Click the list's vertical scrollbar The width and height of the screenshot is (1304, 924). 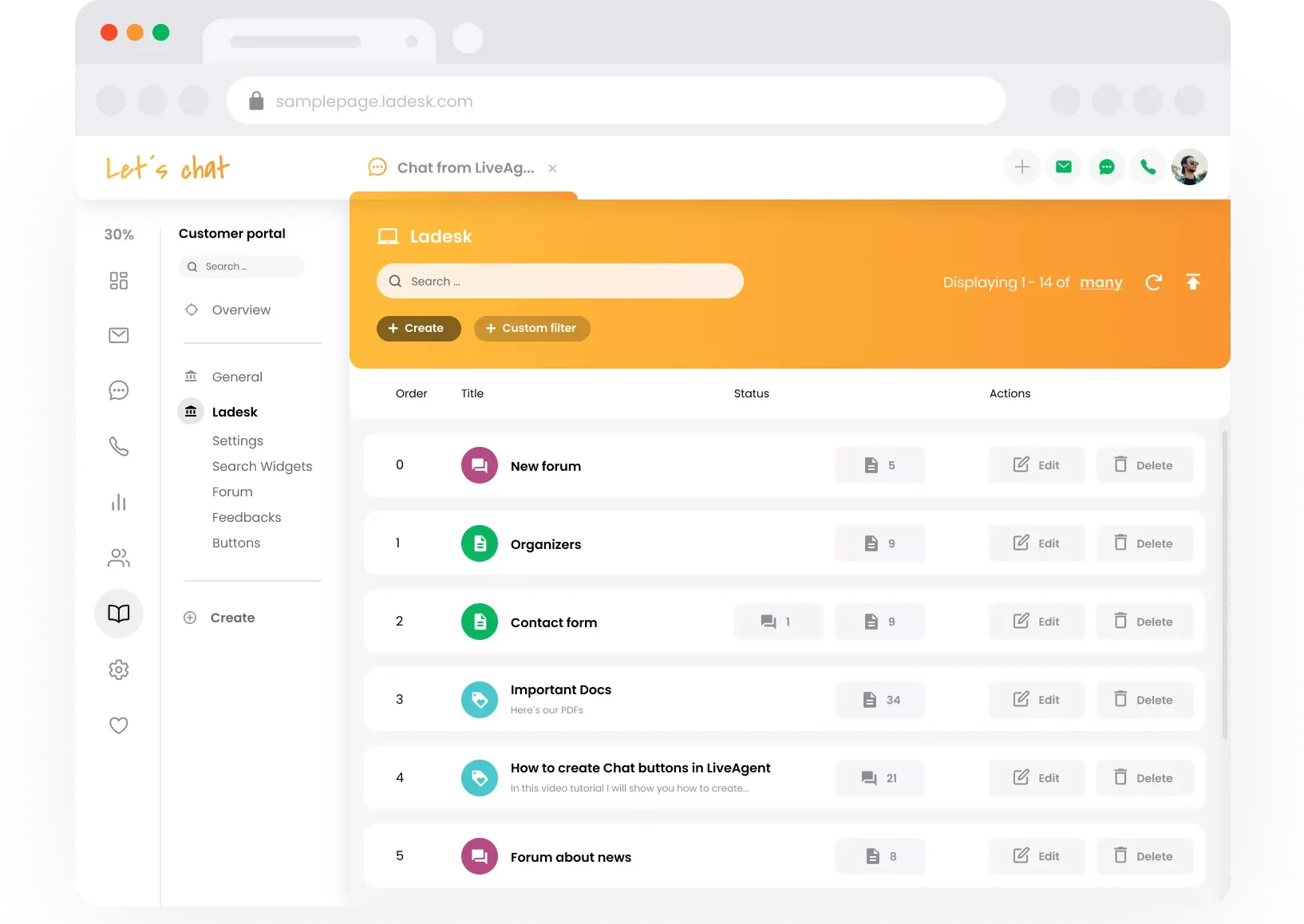[1225, 585]
